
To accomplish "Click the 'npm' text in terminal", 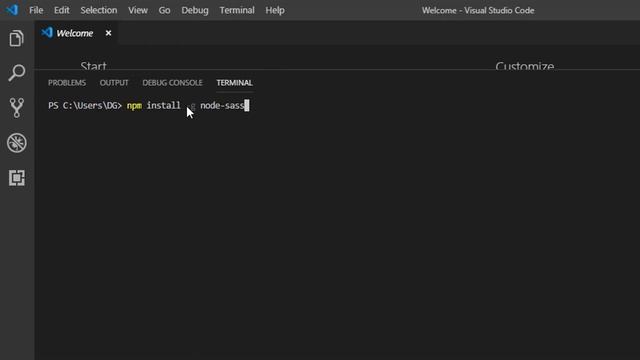I will tap(134, 106).
